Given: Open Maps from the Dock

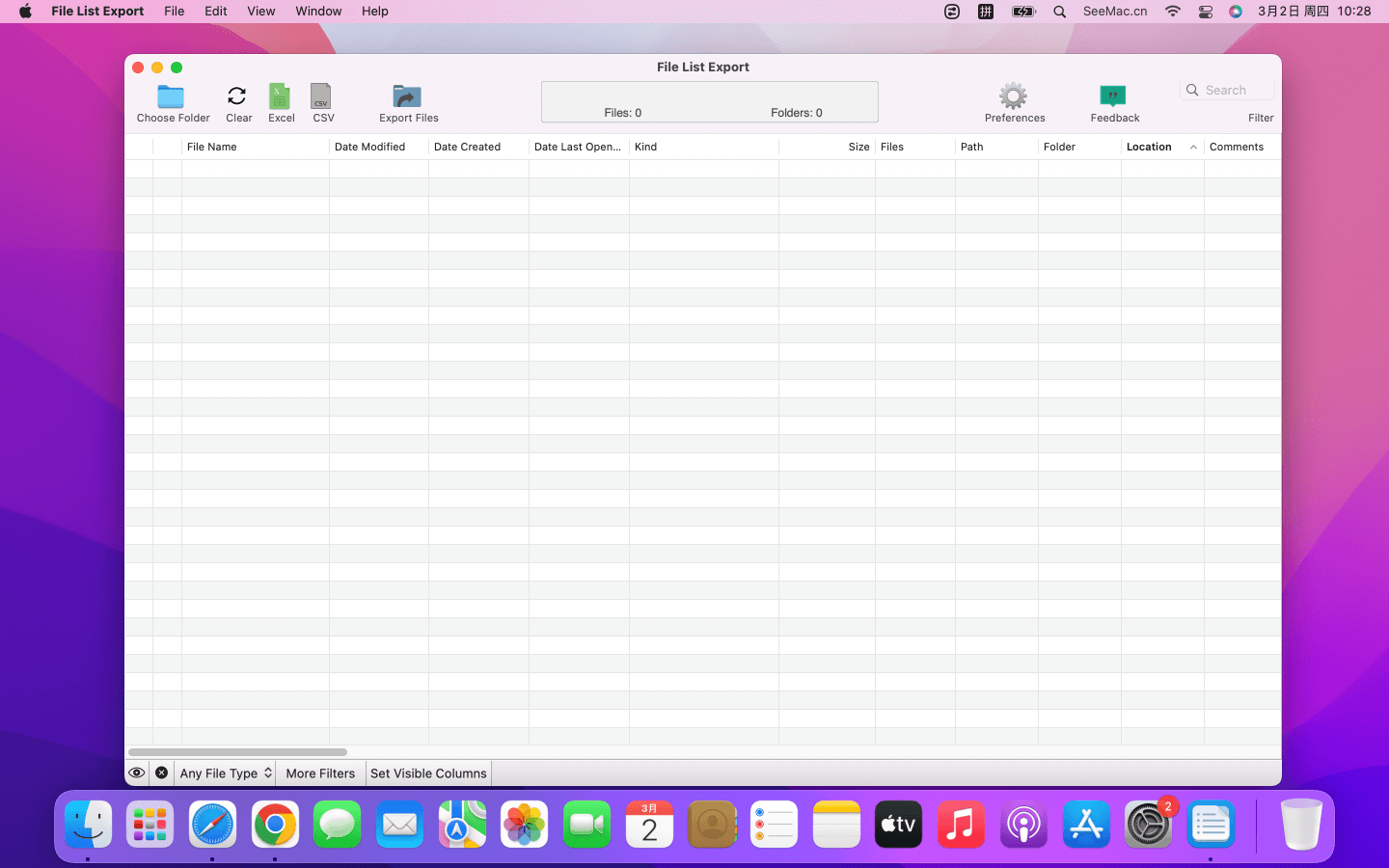Looking at the screenshot, I should click(462, 825).
